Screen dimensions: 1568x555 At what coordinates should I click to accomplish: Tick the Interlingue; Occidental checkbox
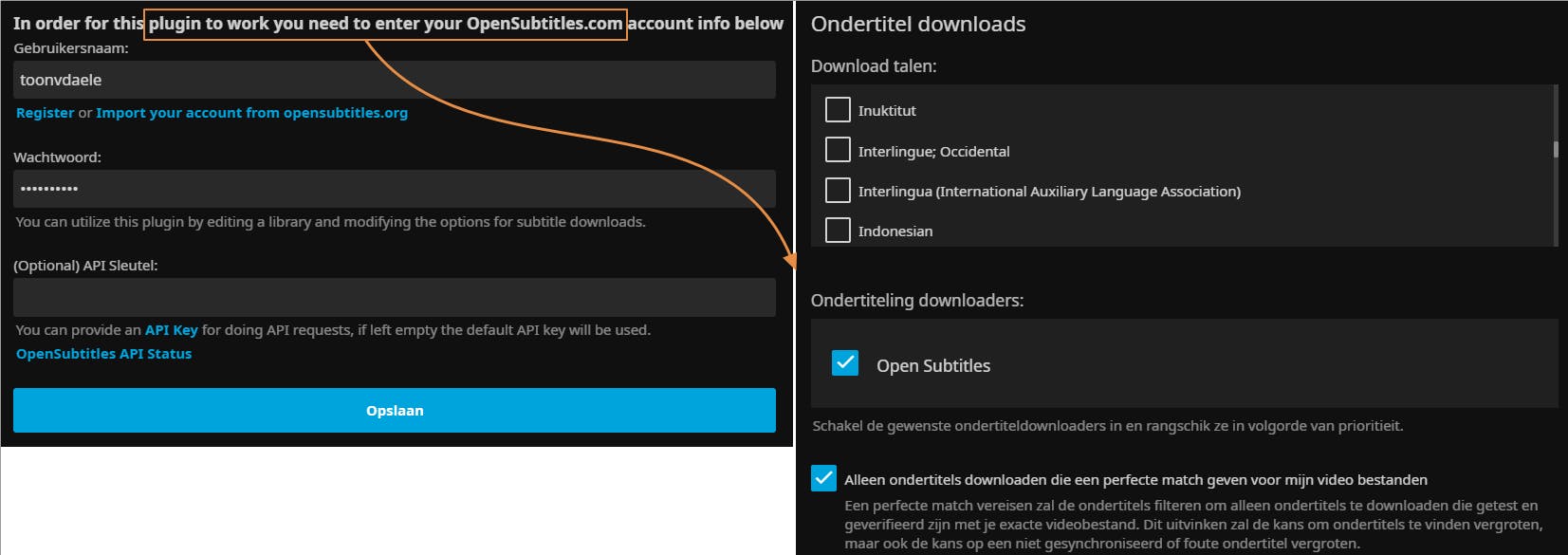pyautogui.click(x=838, y=150)
